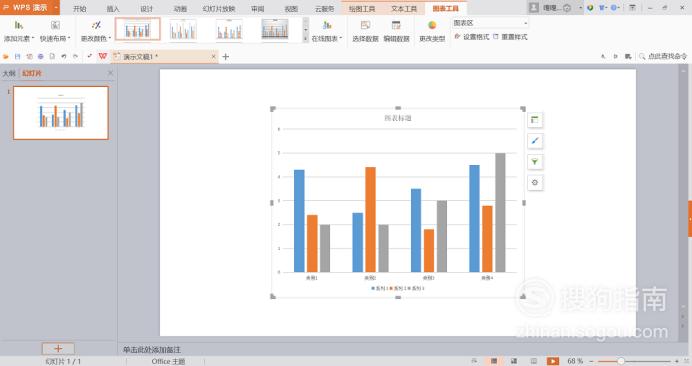Click the save icon in quick access bar

point(18,57)
